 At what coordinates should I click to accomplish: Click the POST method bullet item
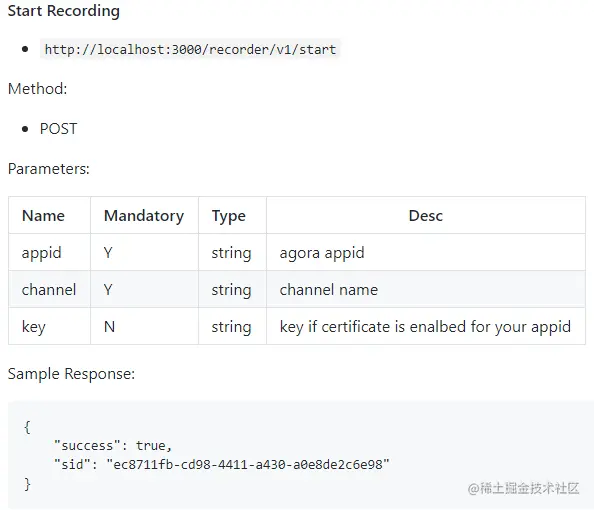tap(58, 129)
